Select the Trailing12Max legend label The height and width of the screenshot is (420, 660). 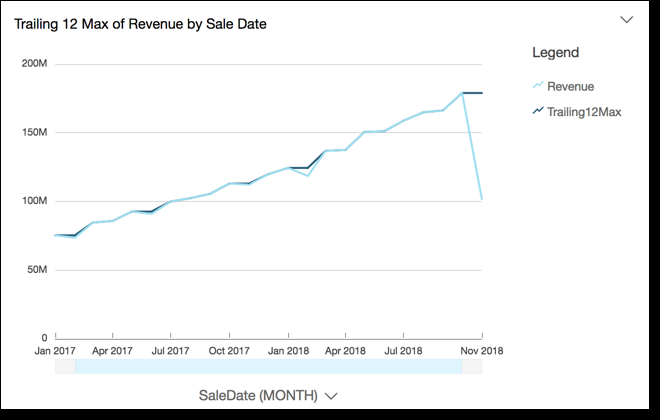pos(584,112)
